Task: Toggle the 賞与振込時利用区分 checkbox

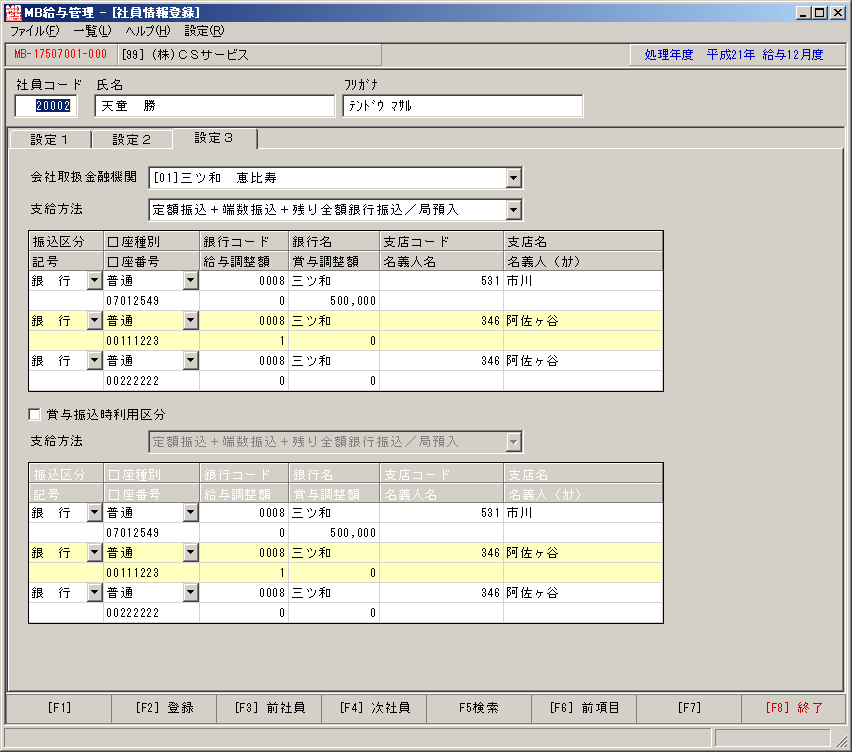Action: [35, 415]
